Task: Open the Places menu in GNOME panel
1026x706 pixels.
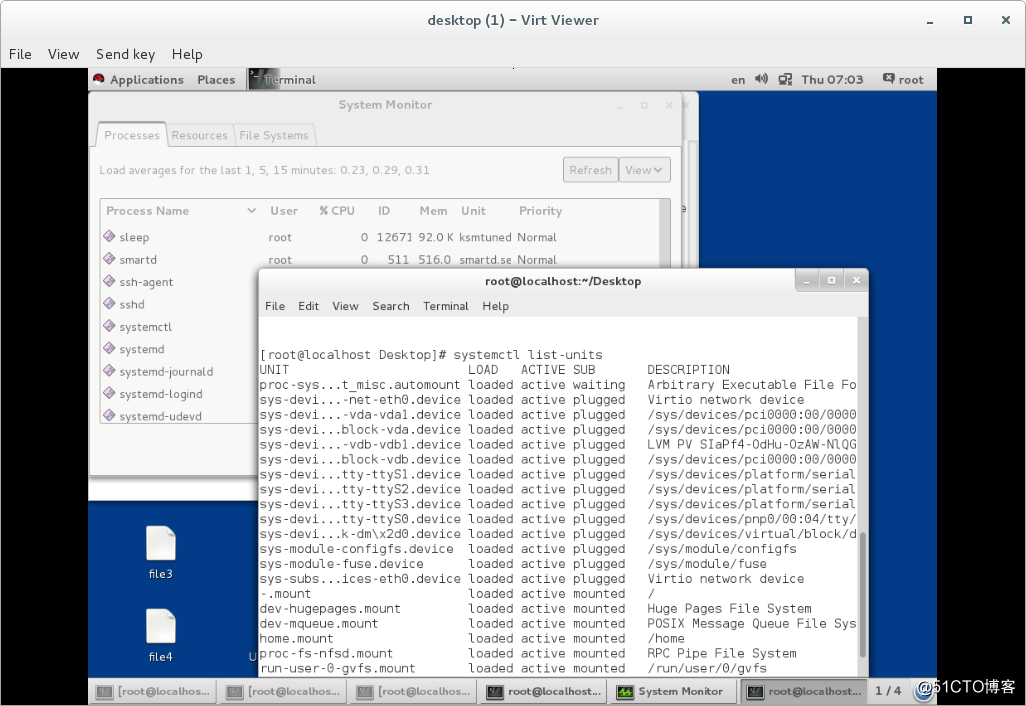Action: [216, 80]
